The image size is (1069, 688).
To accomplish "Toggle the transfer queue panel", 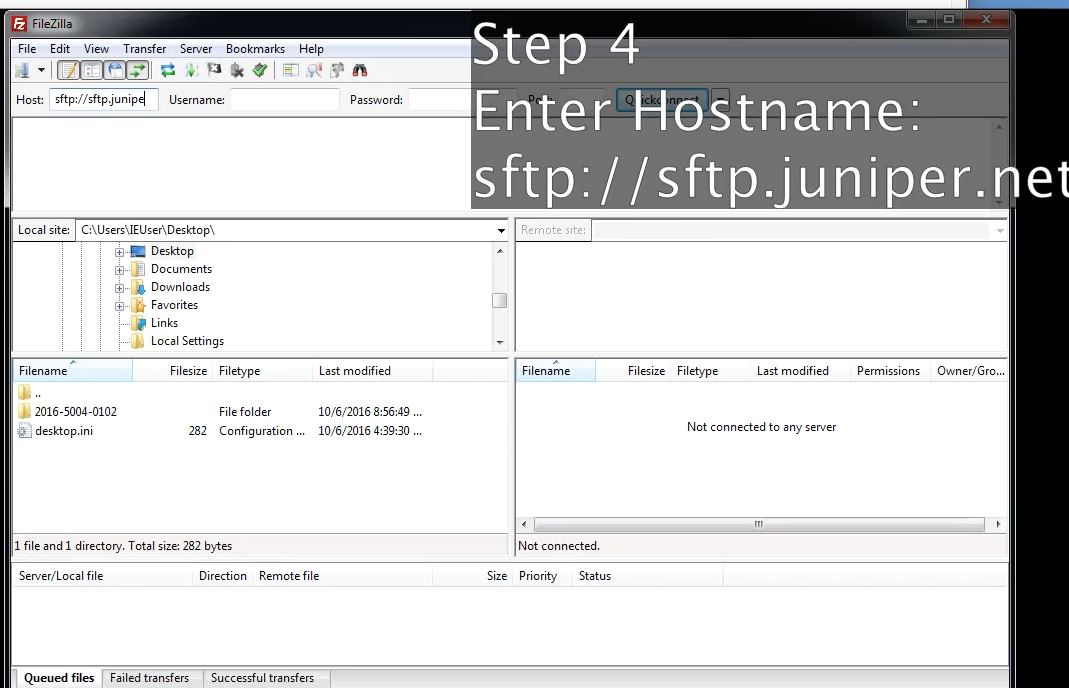I will 136,70.
